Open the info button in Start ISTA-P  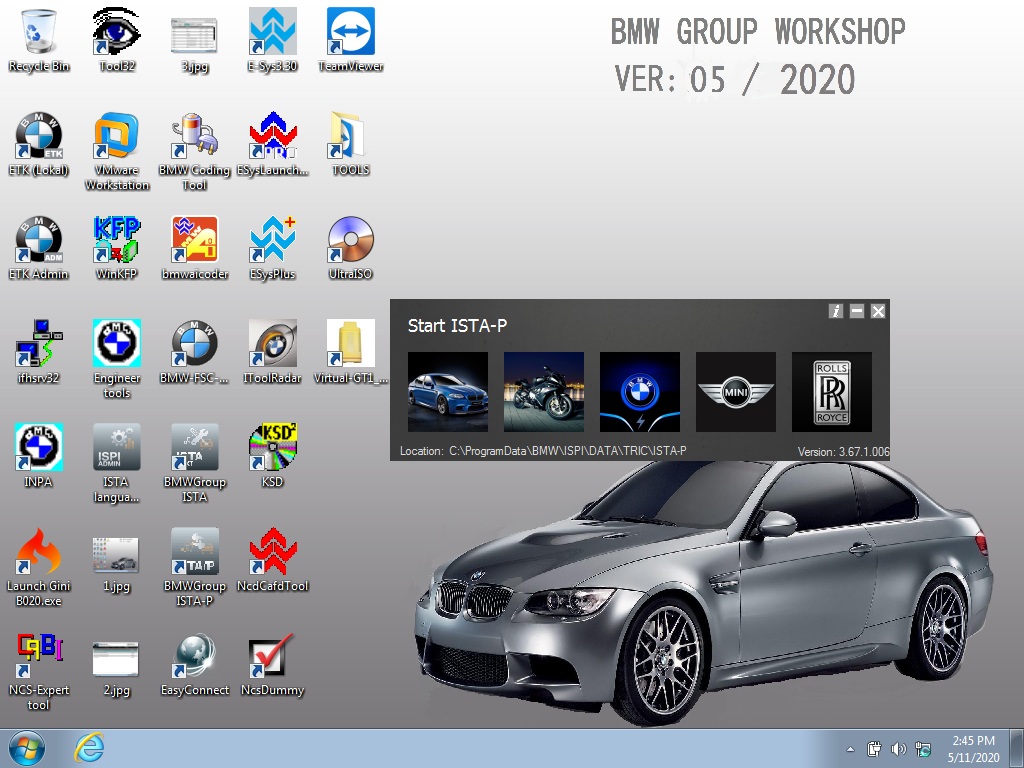click(x=836, y=312)
